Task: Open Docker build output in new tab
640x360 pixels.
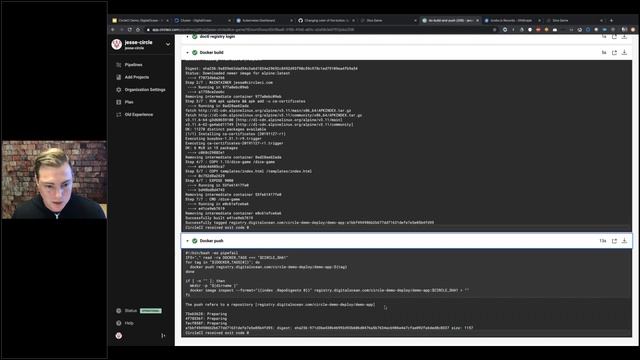Action: click(x=614, y=53)
